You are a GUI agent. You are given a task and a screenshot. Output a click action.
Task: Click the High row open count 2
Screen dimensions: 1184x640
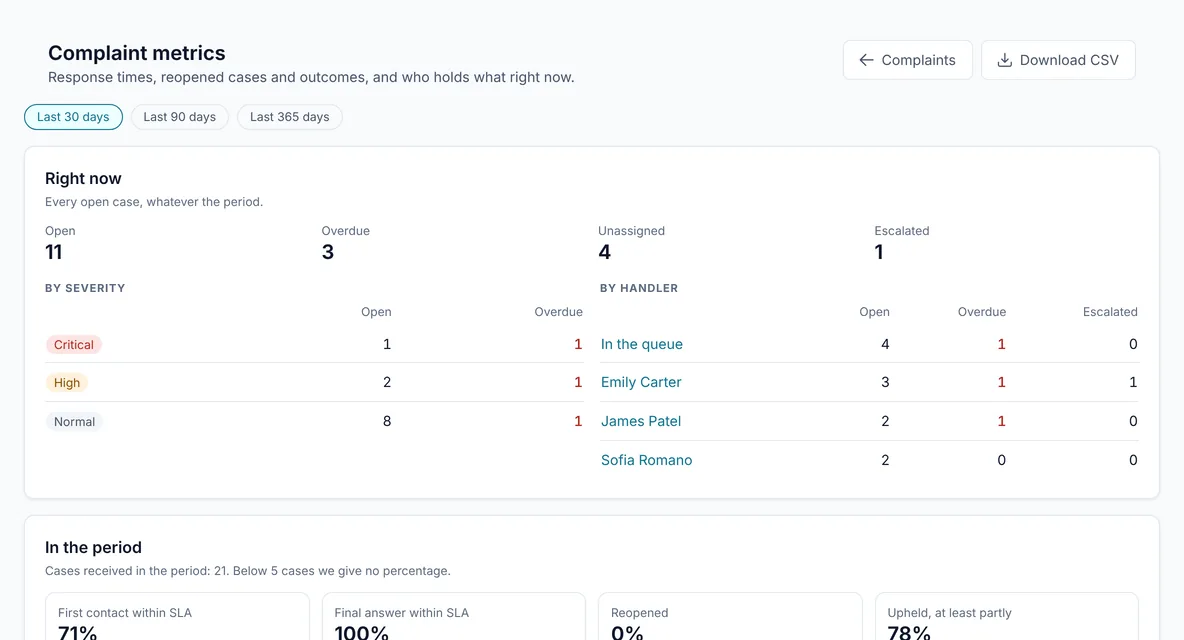point(387,383)
